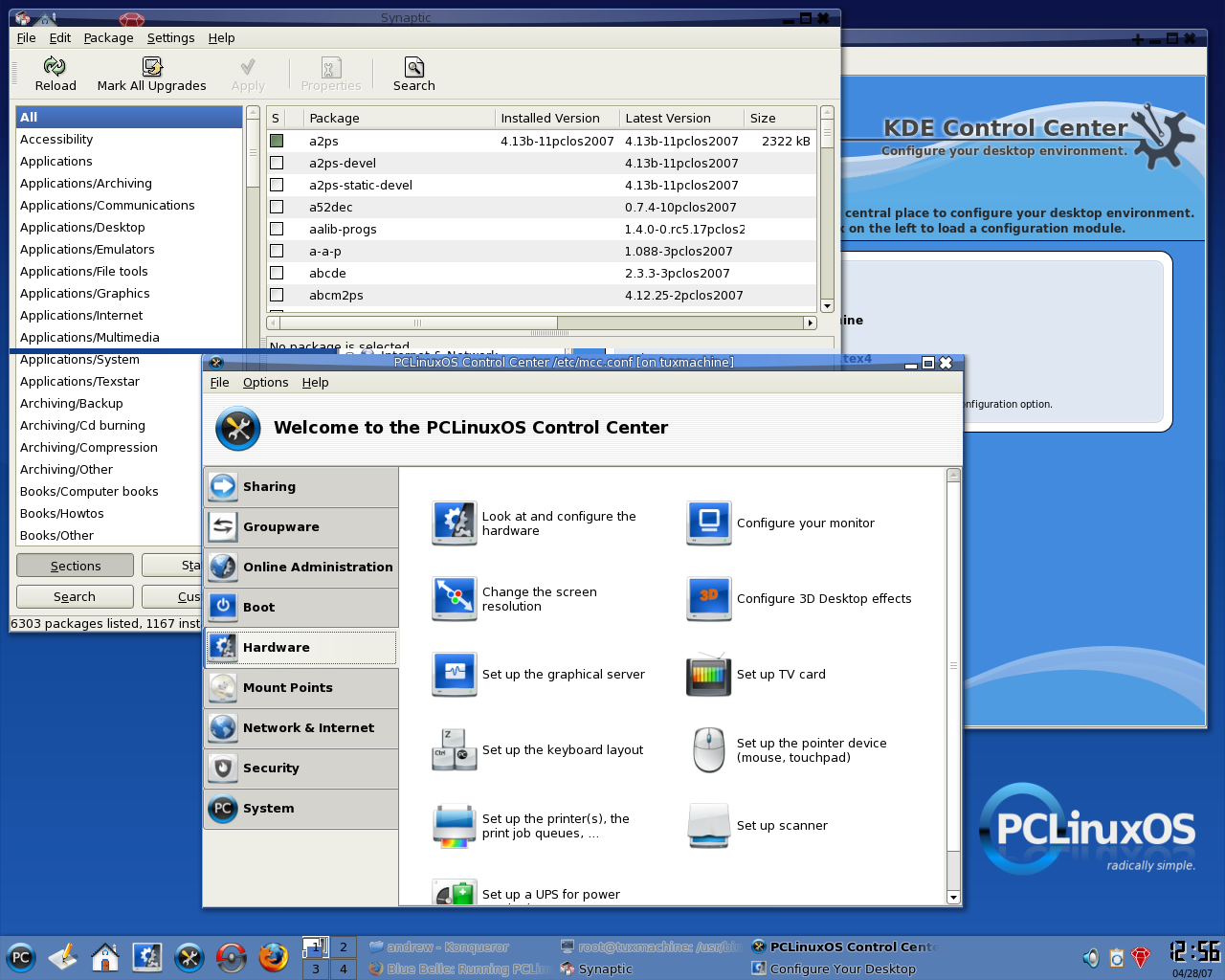Launch Set up the pointer device

click(788, 750)
